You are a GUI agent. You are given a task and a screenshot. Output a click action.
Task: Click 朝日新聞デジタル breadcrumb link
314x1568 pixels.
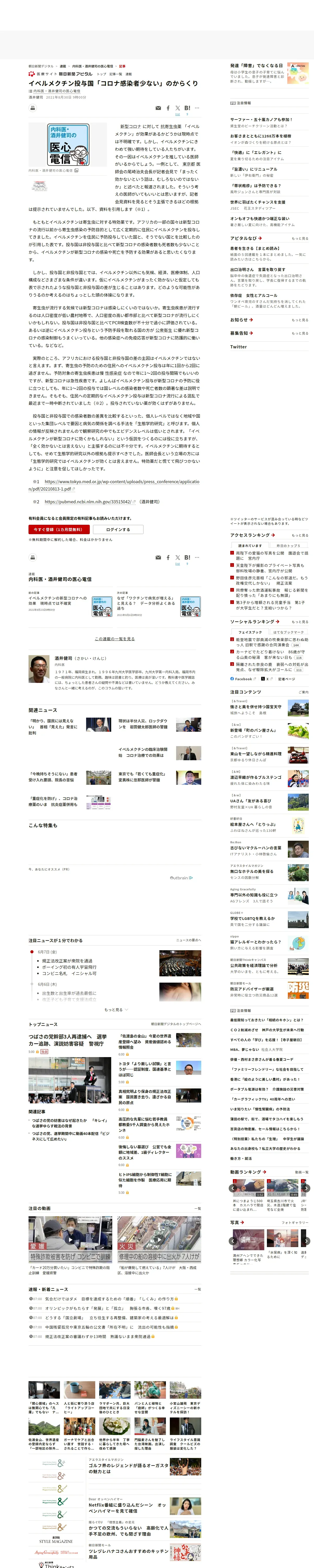[x=41, y=66]
